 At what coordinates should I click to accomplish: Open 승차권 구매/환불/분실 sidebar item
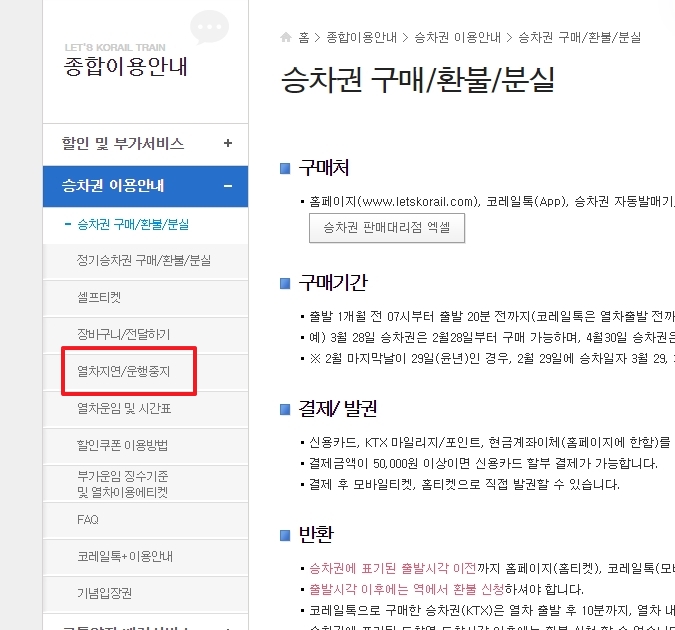pos(133,224)
